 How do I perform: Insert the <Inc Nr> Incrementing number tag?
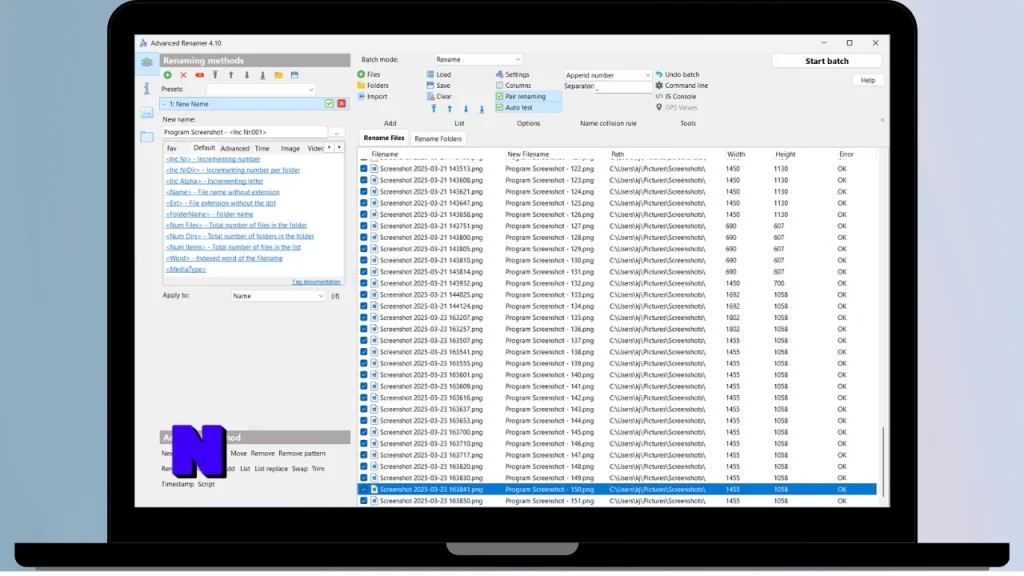click(x=213, y=159)
